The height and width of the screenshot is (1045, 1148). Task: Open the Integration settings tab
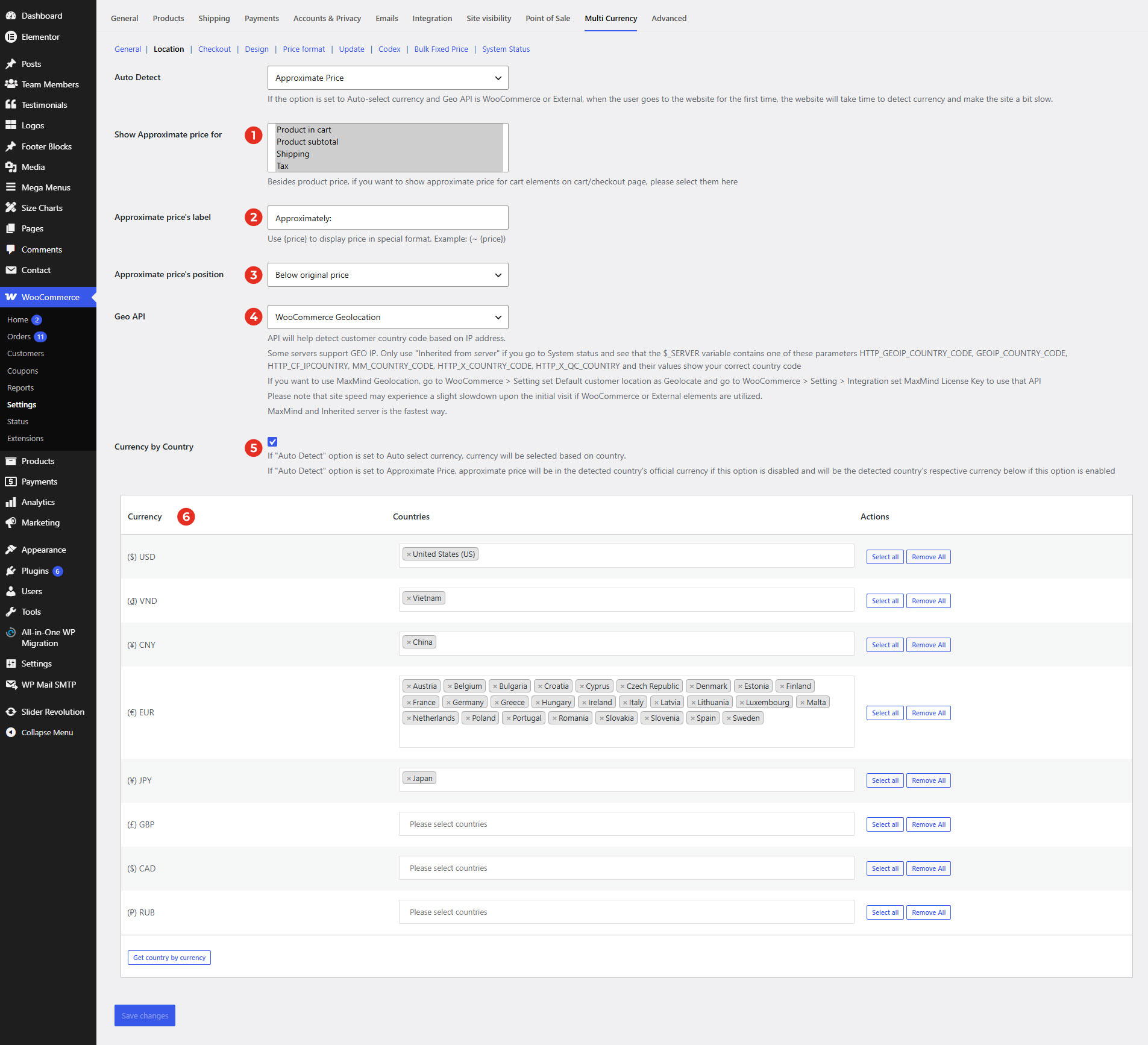coord(432,18)
